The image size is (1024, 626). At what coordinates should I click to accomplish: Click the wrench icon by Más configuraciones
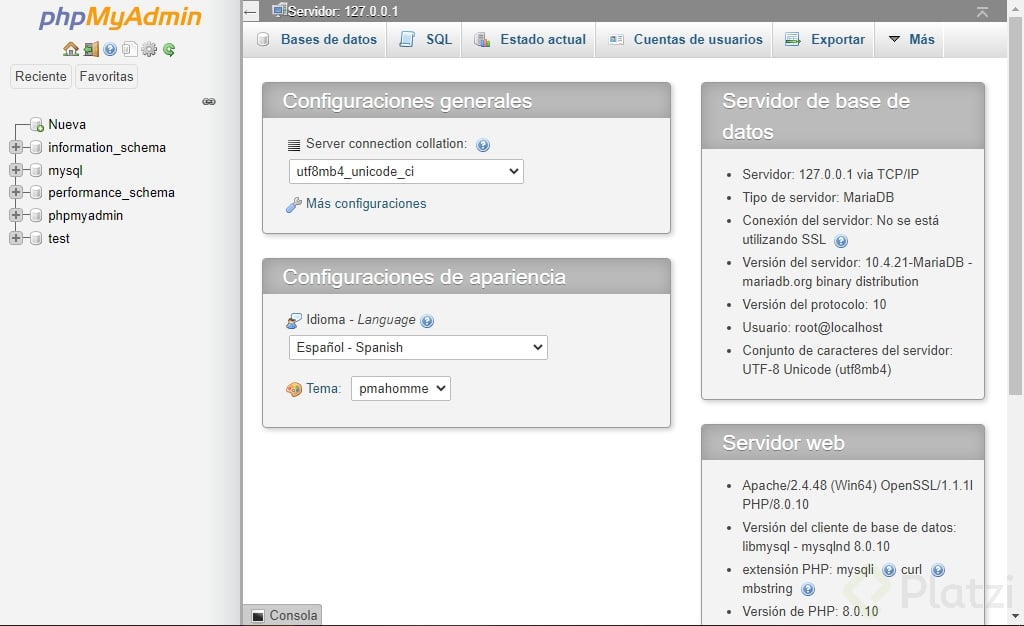click(294, 204)
